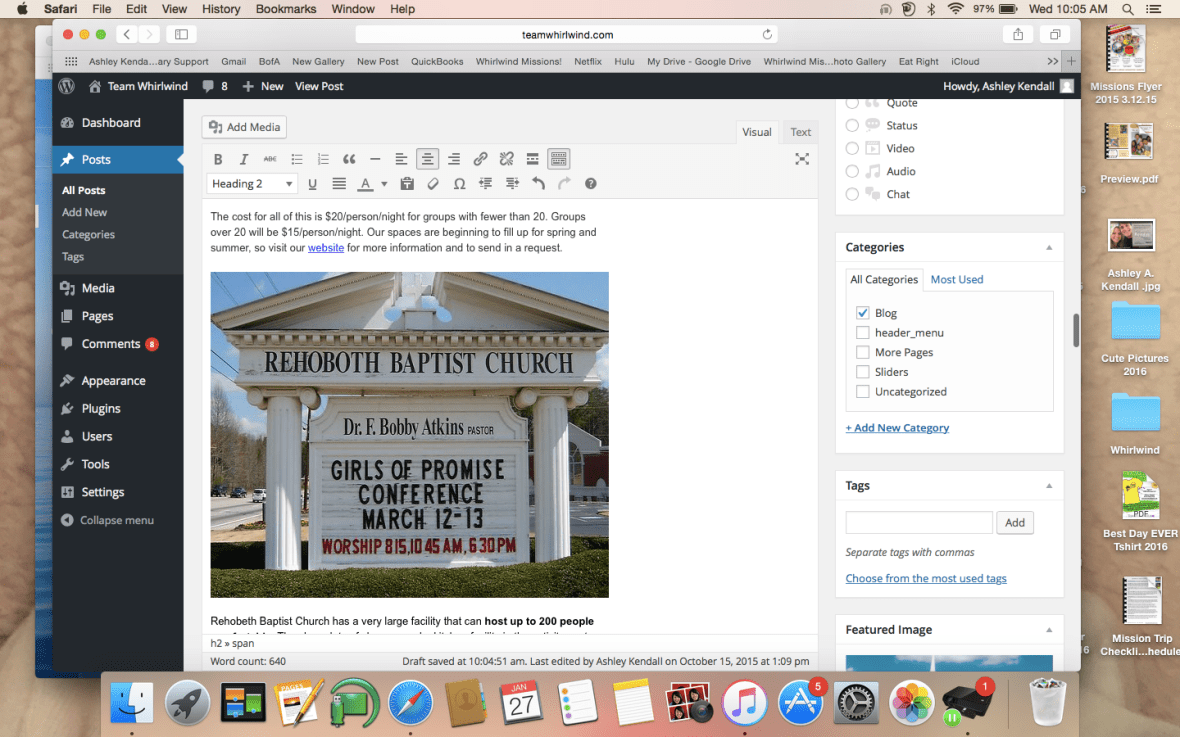Open keyboard shortcuts help icon
This screenshot has width=1180, height=737.
point(591,184)
